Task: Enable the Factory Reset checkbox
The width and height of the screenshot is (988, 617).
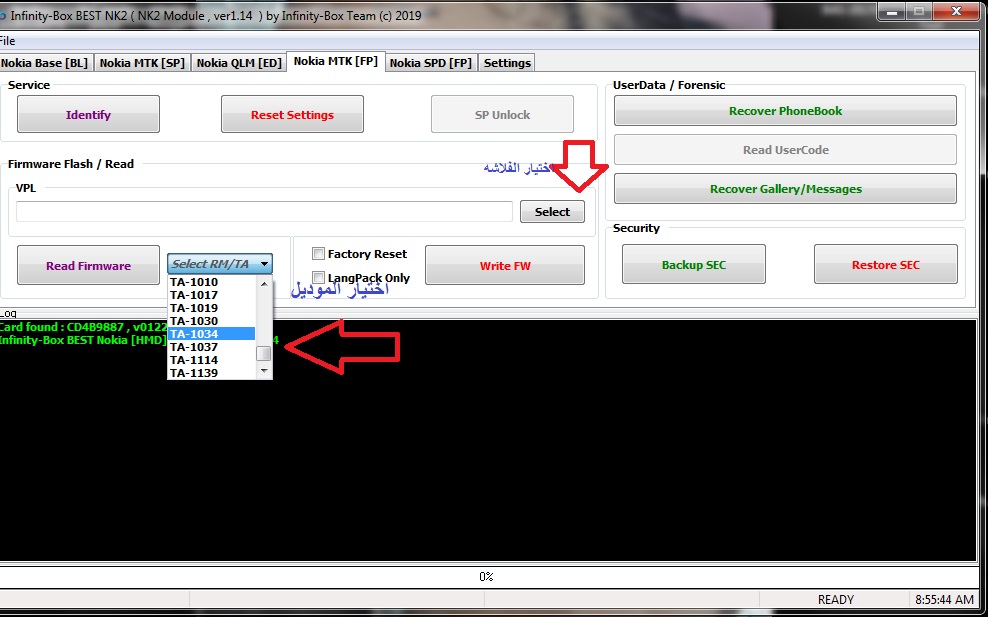Action: [318, 254]
